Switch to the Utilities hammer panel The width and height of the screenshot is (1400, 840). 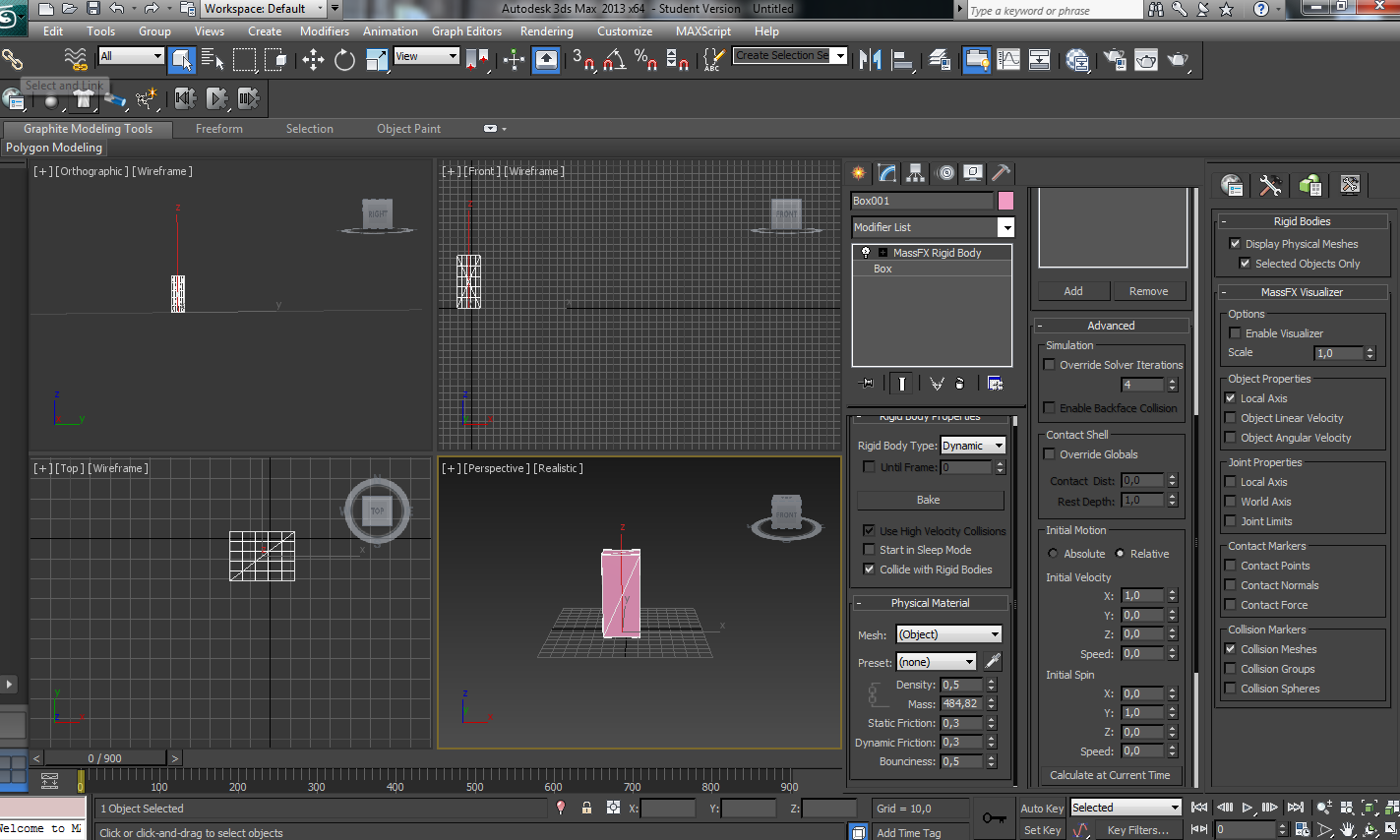(1001, 173)
